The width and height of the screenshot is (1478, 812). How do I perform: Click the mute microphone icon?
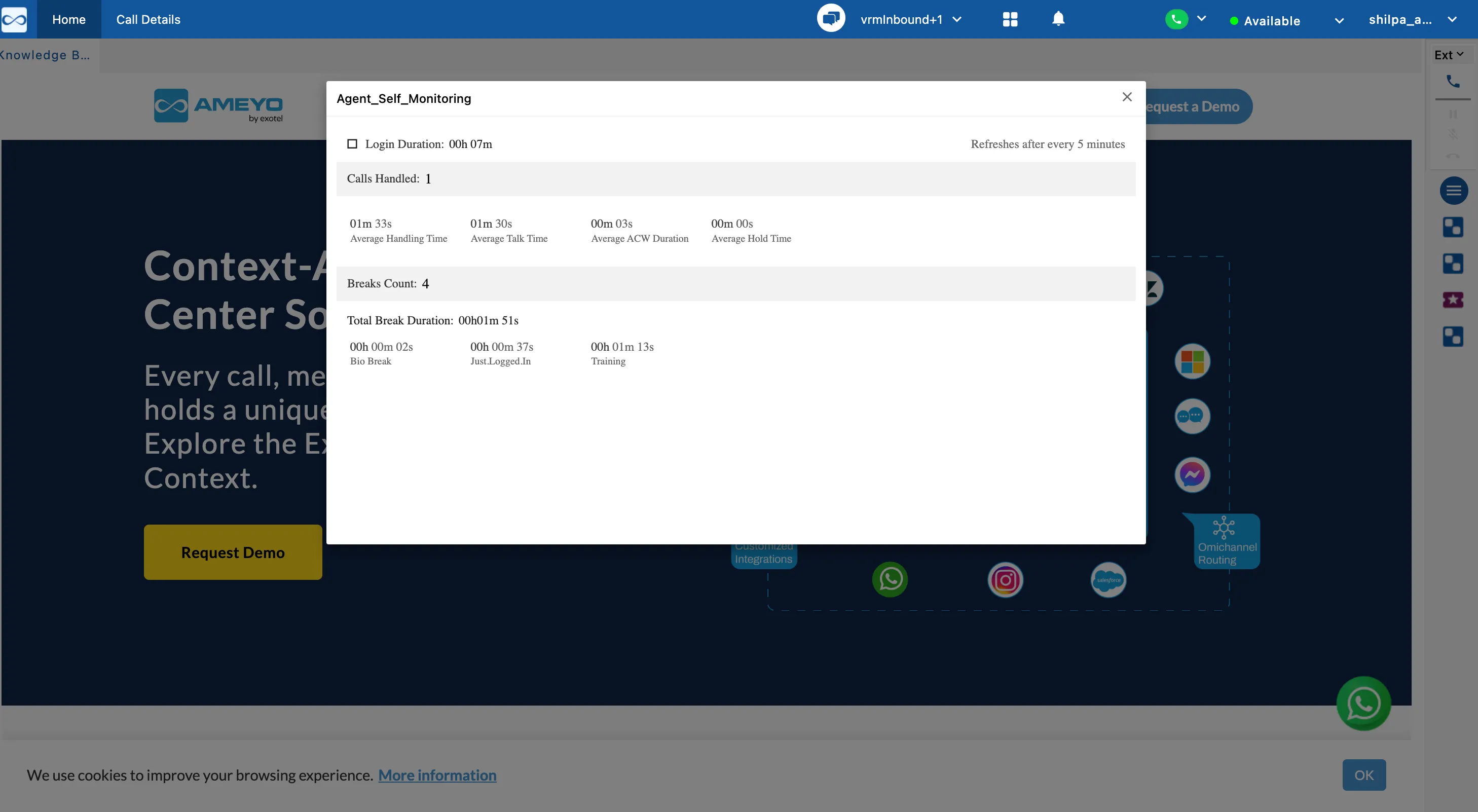(x=1453, y=134)
